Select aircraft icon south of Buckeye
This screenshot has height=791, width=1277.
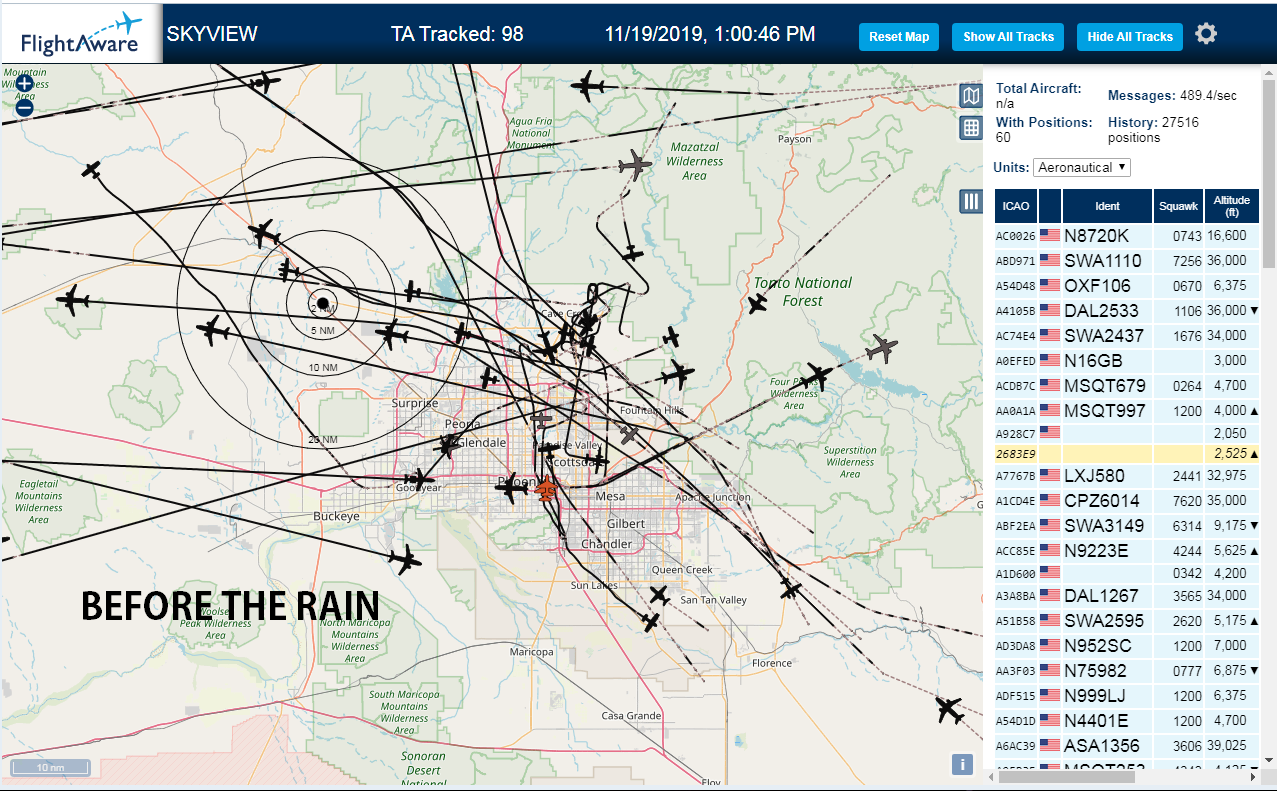(405, 561)
